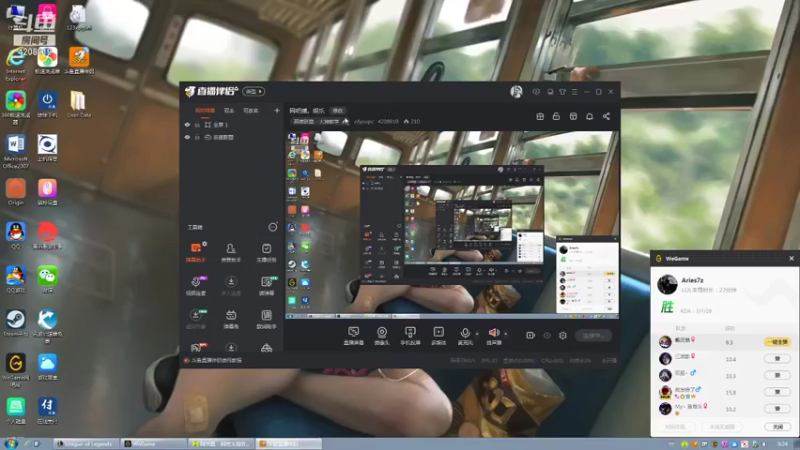Toggle the microphone in bottom bar
The image size is (800, 450).
465,336
